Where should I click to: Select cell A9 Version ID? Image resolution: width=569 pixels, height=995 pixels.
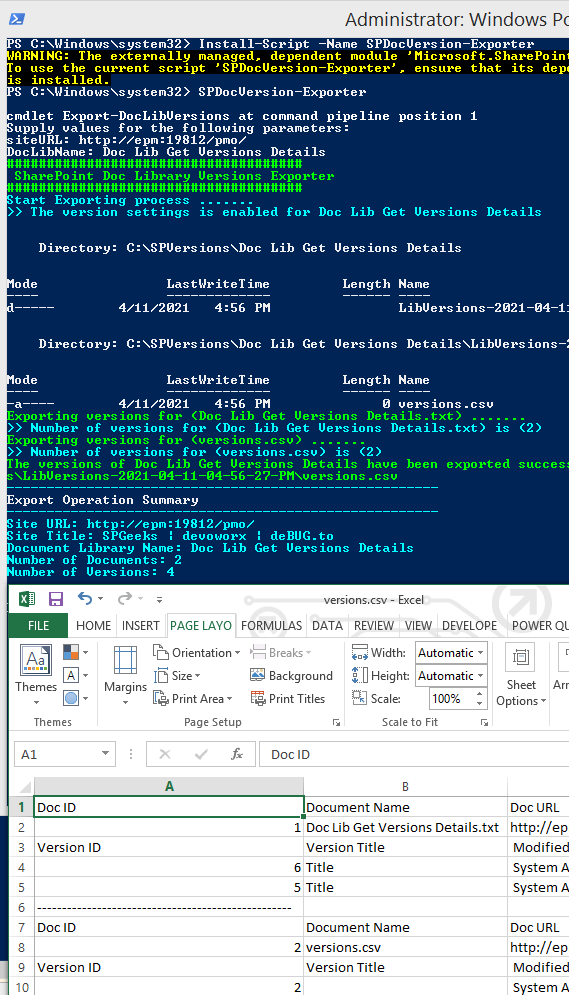click(169, 967)
